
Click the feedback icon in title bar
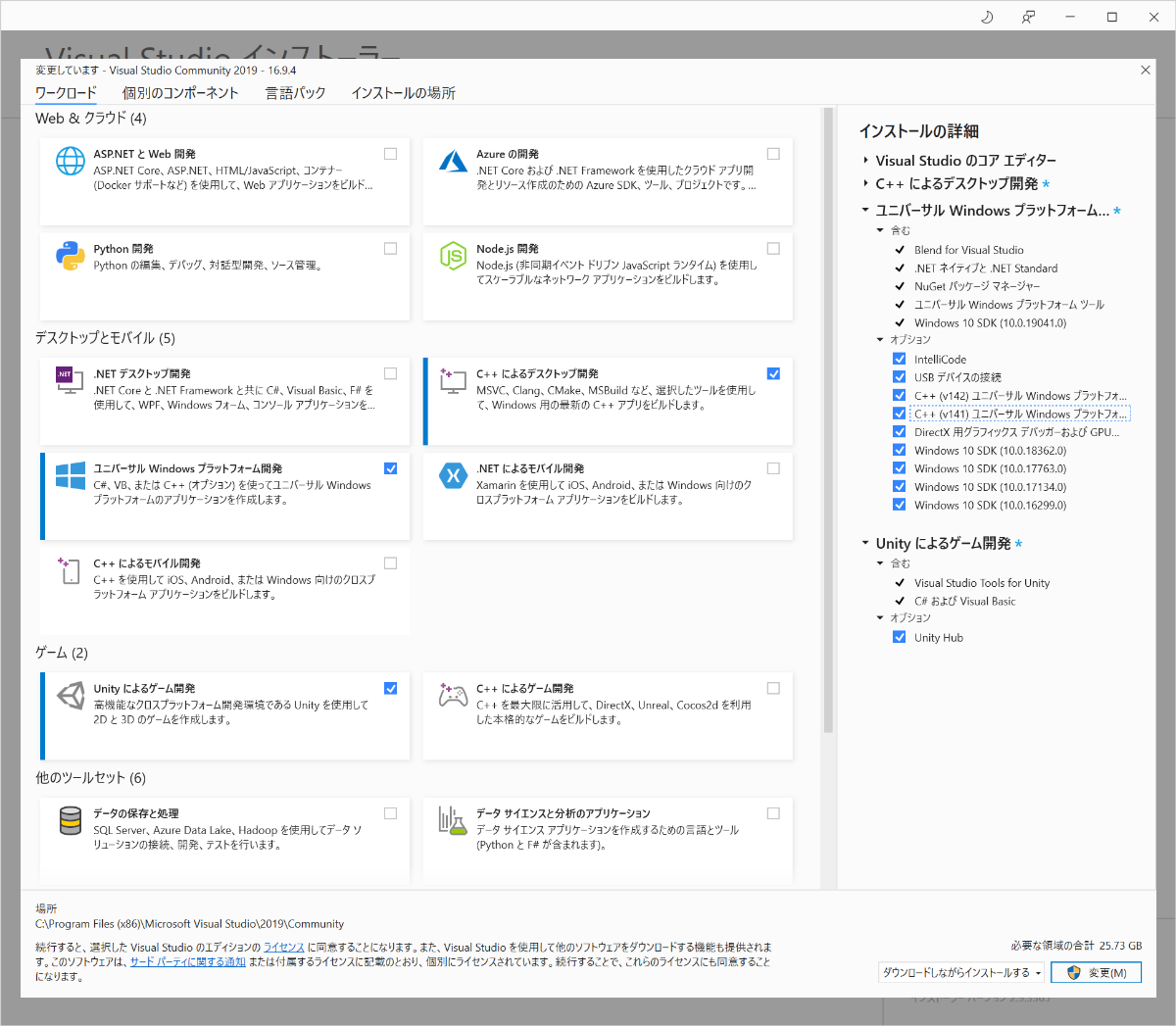(x=1028, y=17)
